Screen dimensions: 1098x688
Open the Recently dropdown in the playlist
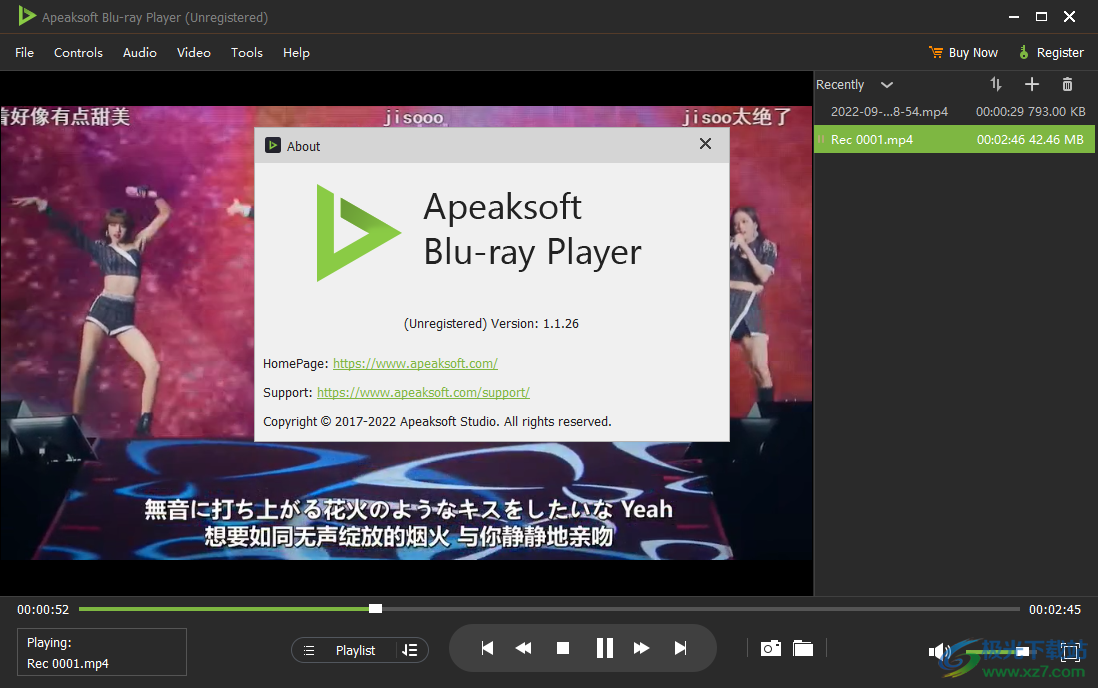(855, 85)
